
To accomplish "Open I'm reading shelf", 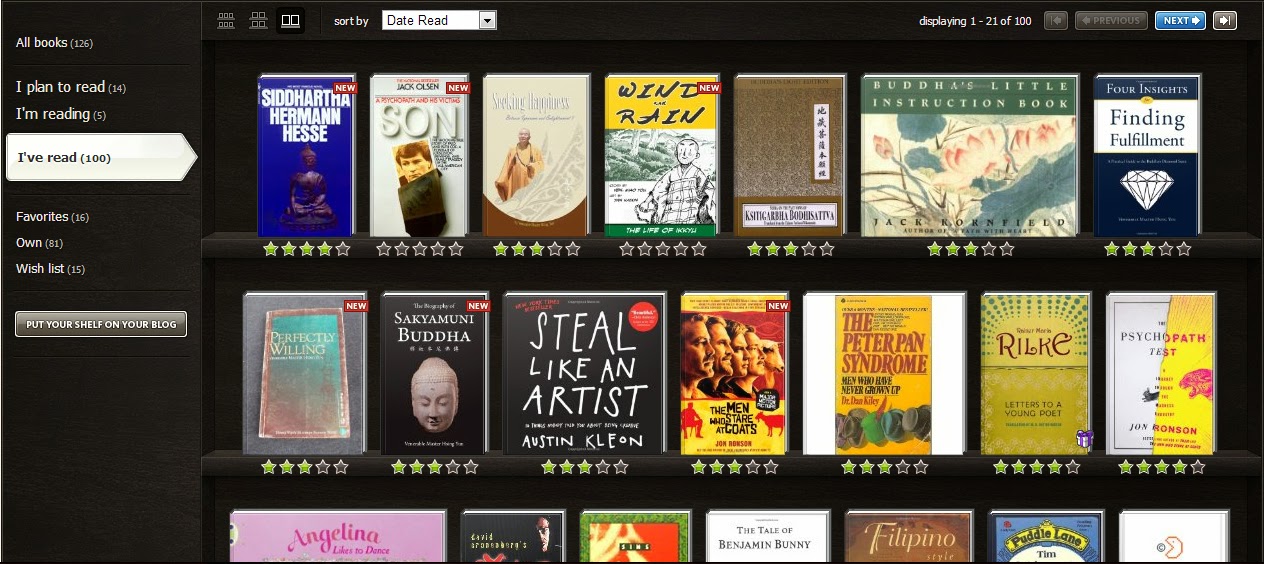I will (61, 114).
